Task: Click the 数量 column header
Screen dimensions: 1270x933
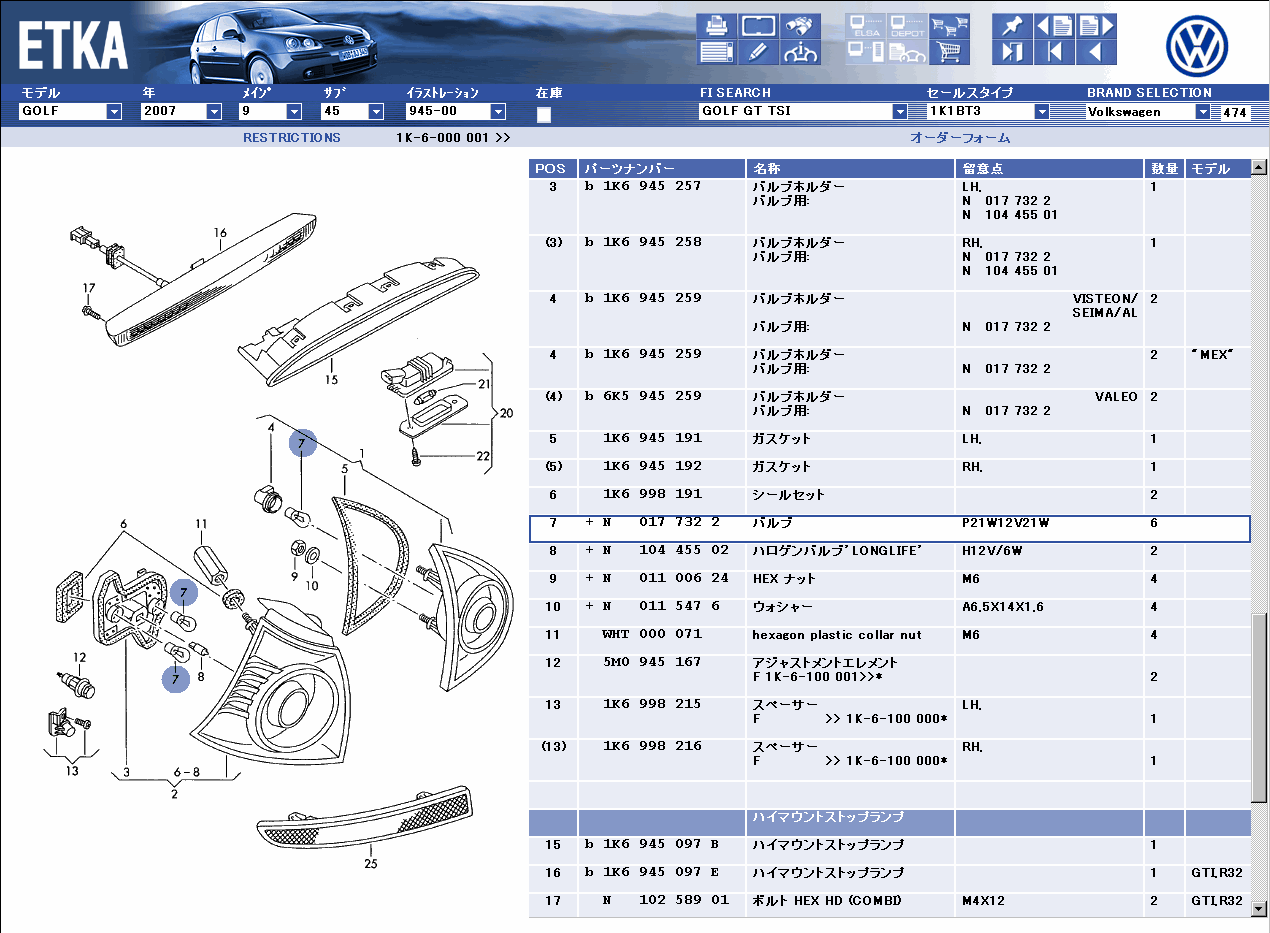Action: (x=1165, y=169)
